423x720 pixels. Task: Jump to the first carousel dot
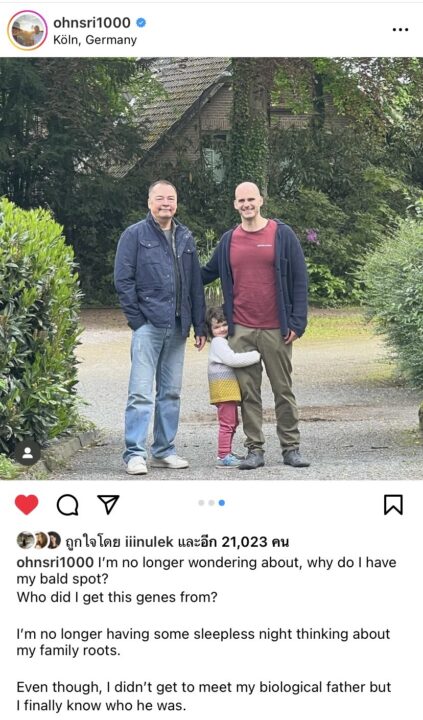[201, 503]
